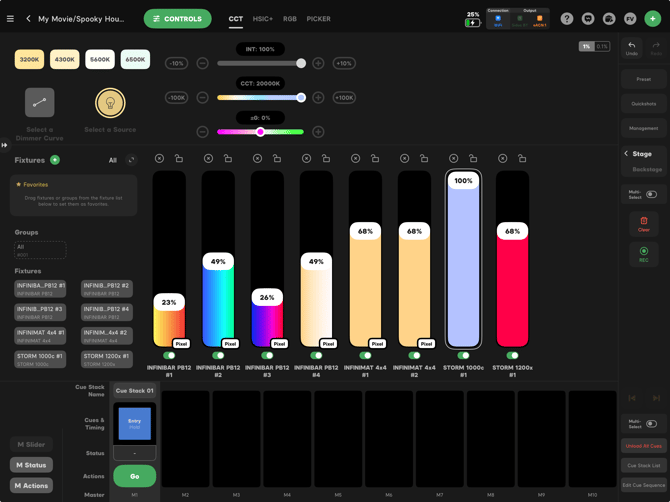Screen dimensions: 670x502
Task: Click the green Go cue button
Action: pyautogui.click(x=135, y=476)
